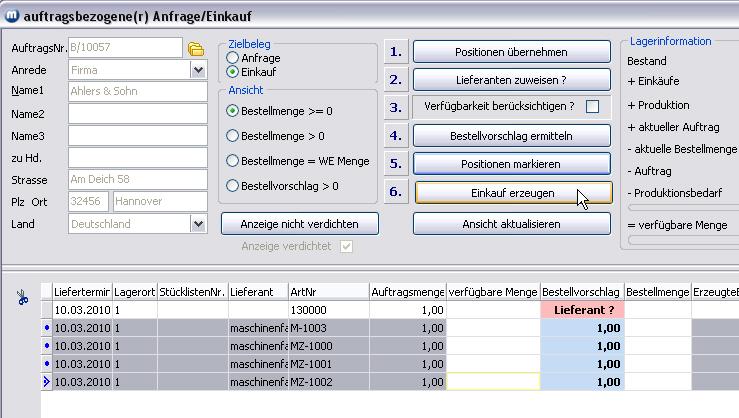Click step number 1 indicator
The image size is (739, 418).
396,52
